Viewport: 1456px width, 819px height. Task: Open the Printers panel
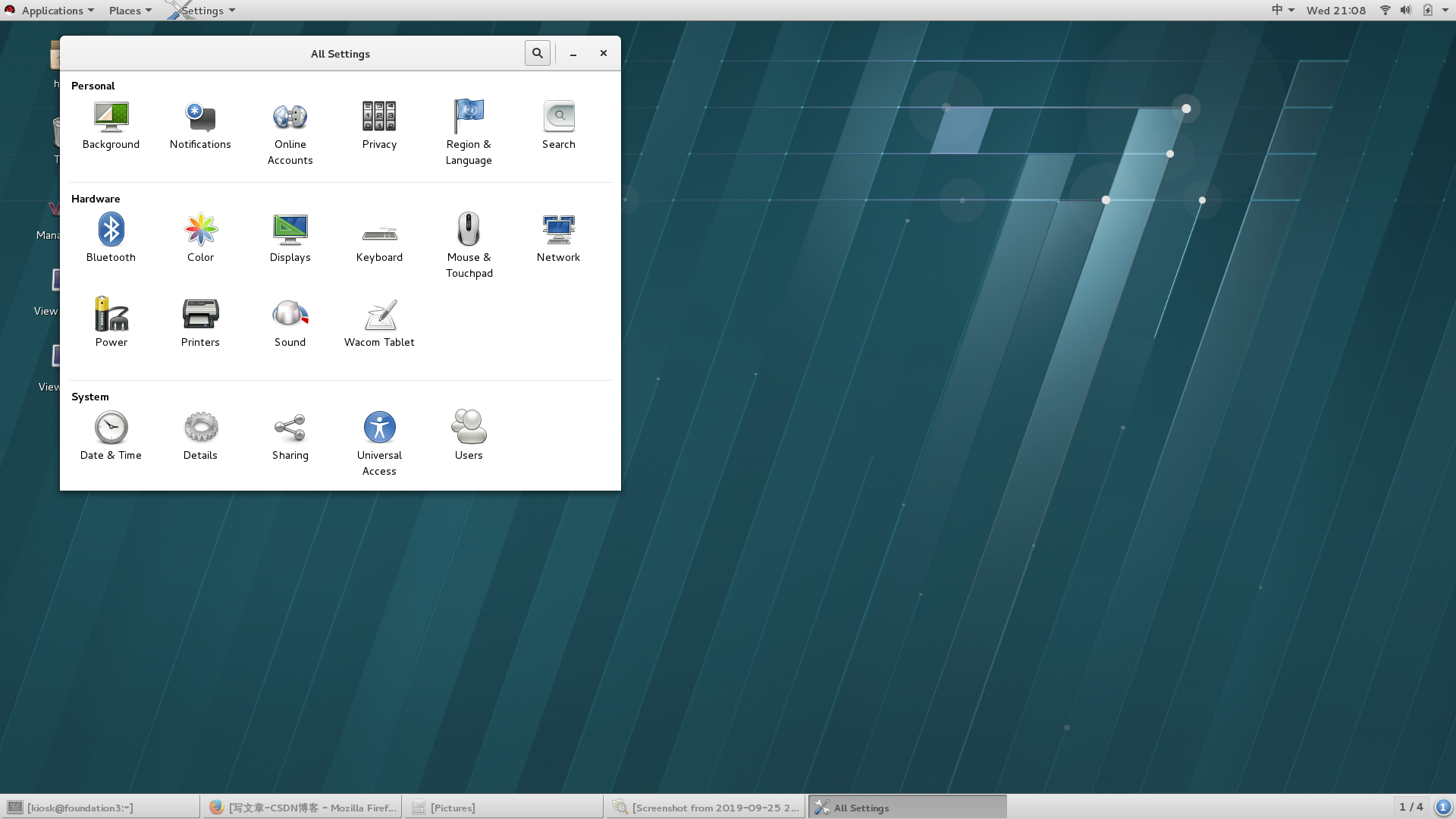coord(200,315)
